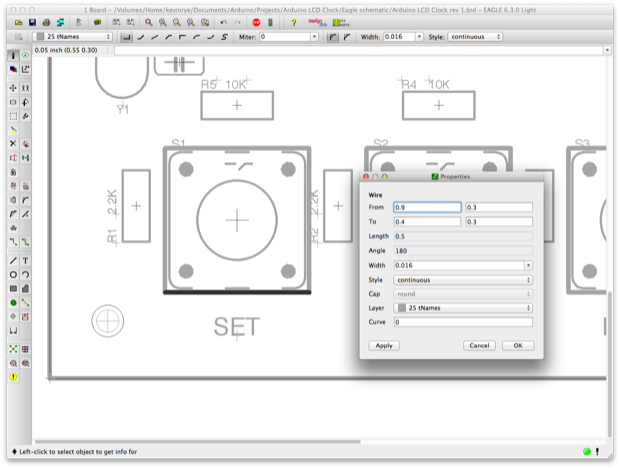620x468 pixels.
Task: Select the Show (eye) tool
Action: (26, 56)
